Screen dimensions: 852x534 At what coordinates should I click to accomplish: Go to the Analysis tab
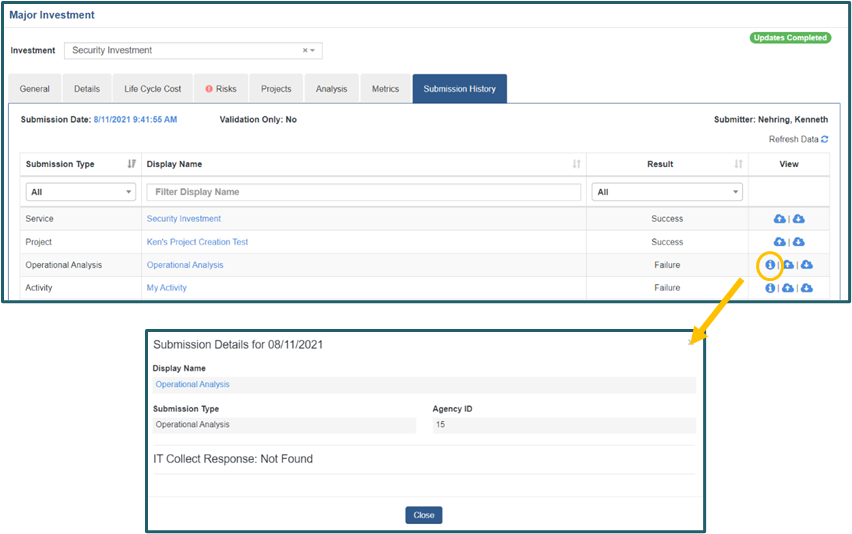pos(331,89)
